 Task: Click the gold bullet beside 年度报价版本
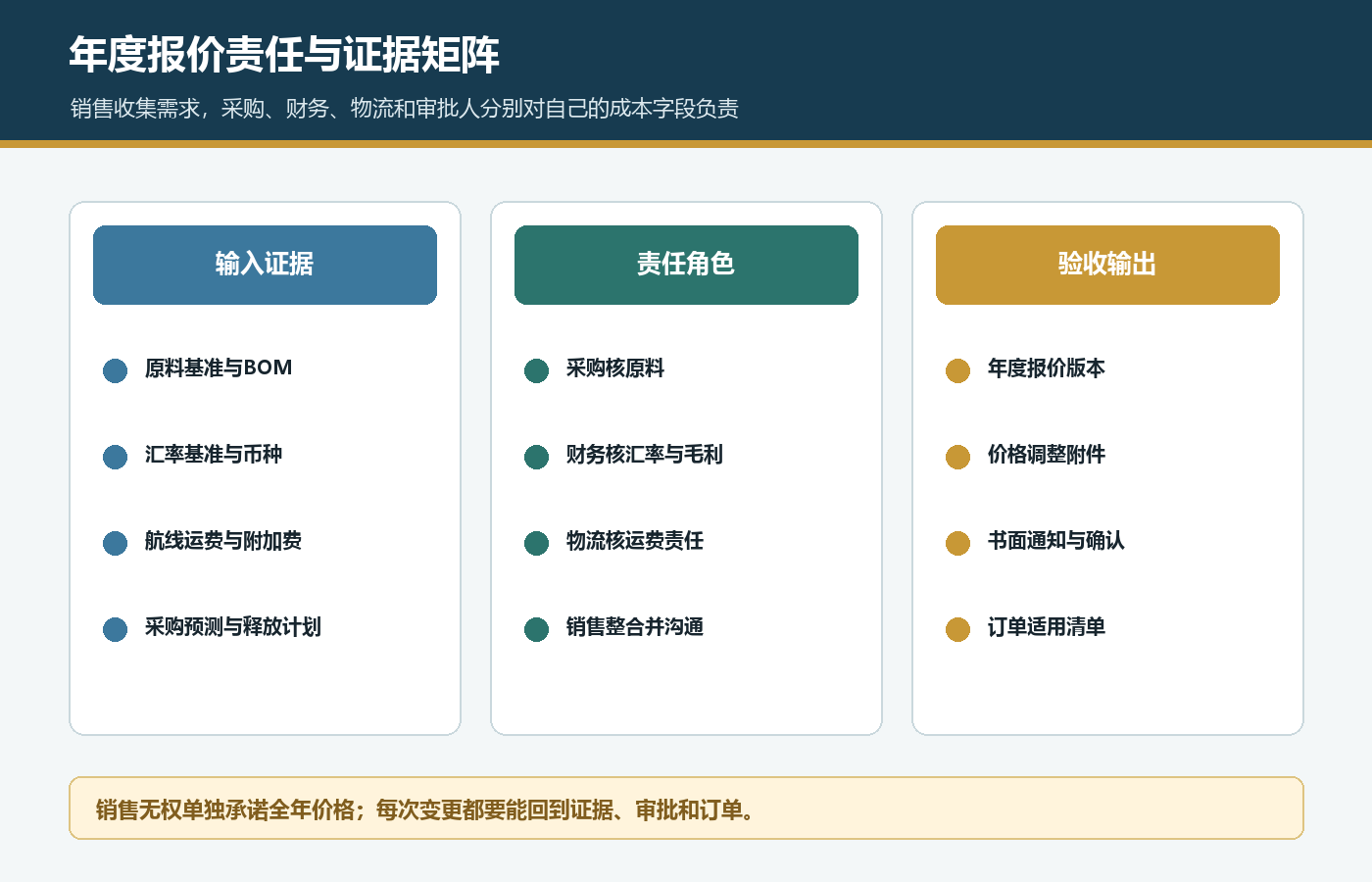[958, 370]
